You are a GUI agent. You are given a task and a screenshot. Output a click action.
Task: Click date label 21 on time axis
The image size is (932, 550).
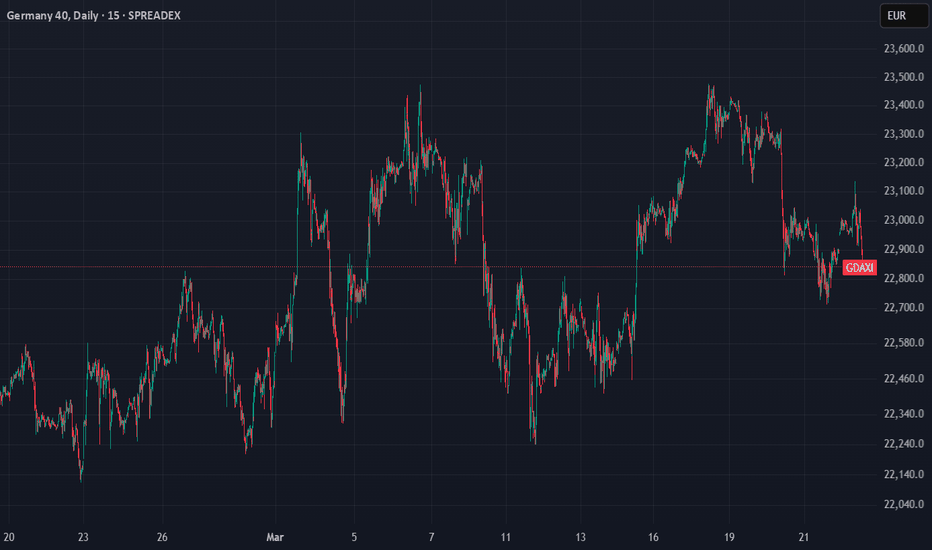click(804, 538)
